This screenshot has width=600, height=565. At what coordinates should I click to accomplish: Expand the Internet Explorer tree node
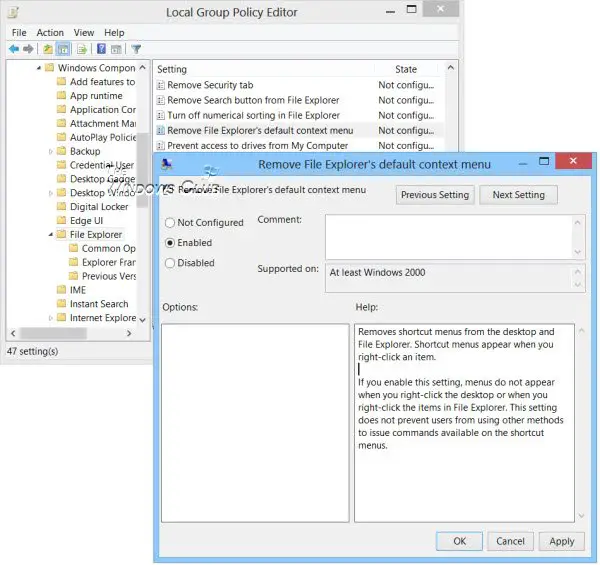coord(51,318)
